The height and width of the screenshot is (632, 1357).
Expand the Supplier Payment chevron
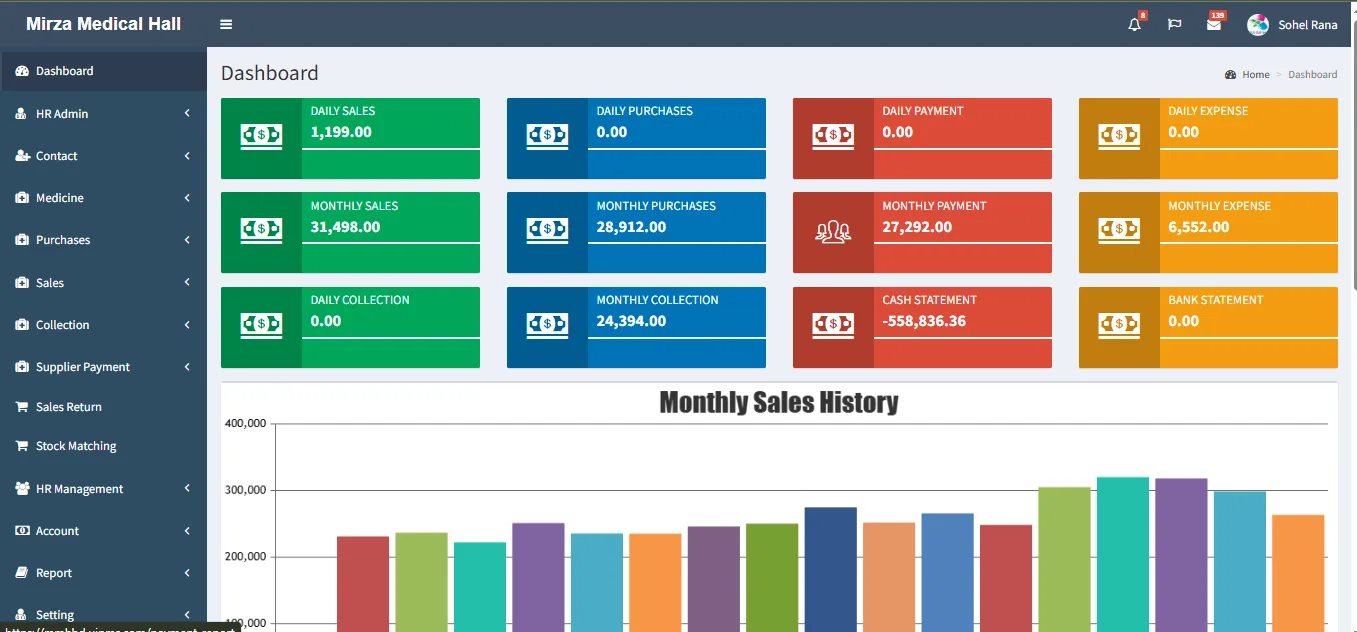pyautogui.click(x=187, y=367)
